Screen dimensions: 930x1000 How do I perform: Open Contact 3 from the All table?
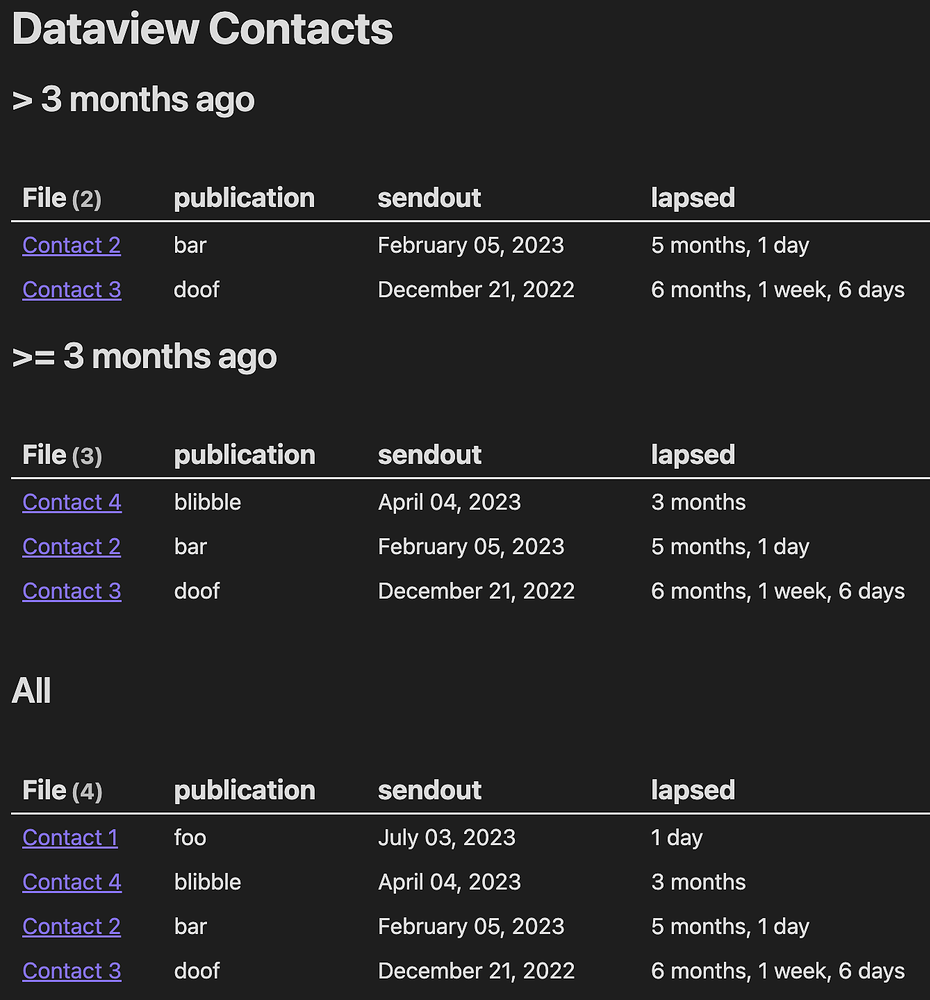(71, 971)
